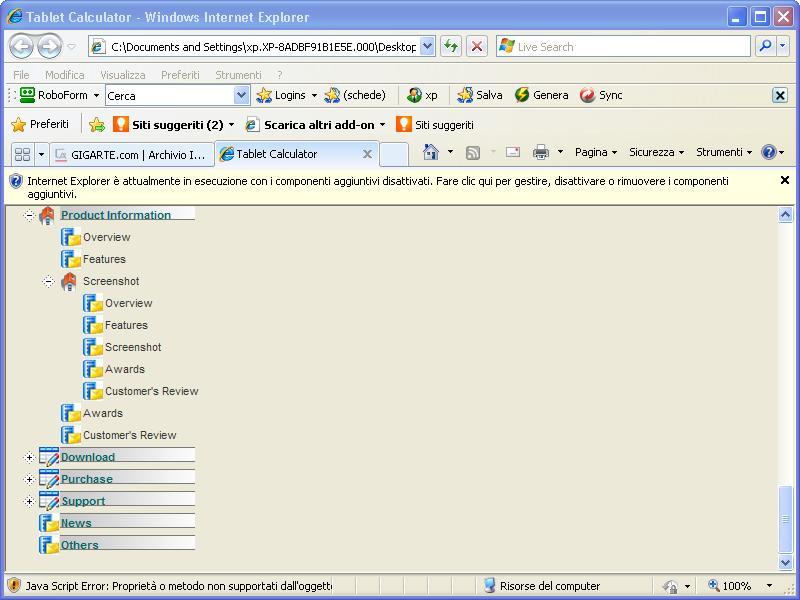Open the Sicurezza menu
The width and height of the screenshot is (800, 600).
[x=656, y=152]
